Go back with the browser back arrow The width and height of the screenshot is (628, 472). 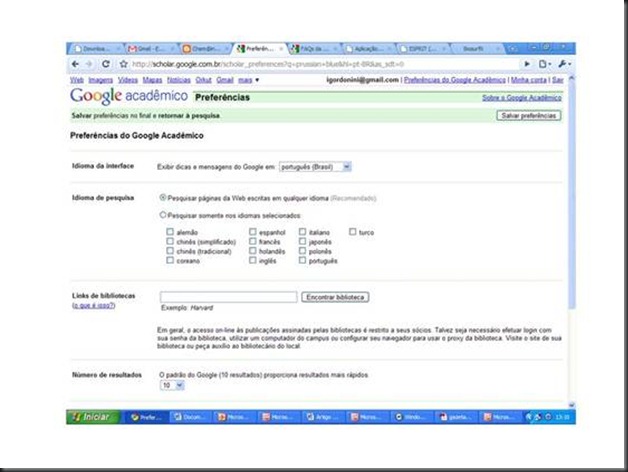75,64
